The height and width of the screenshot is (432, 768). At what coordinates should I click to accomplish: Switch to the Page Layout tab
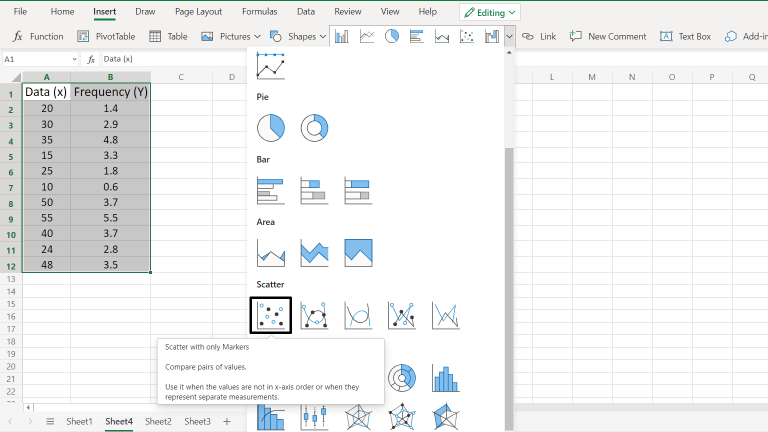pyautogui.click(x=198, y=12)
